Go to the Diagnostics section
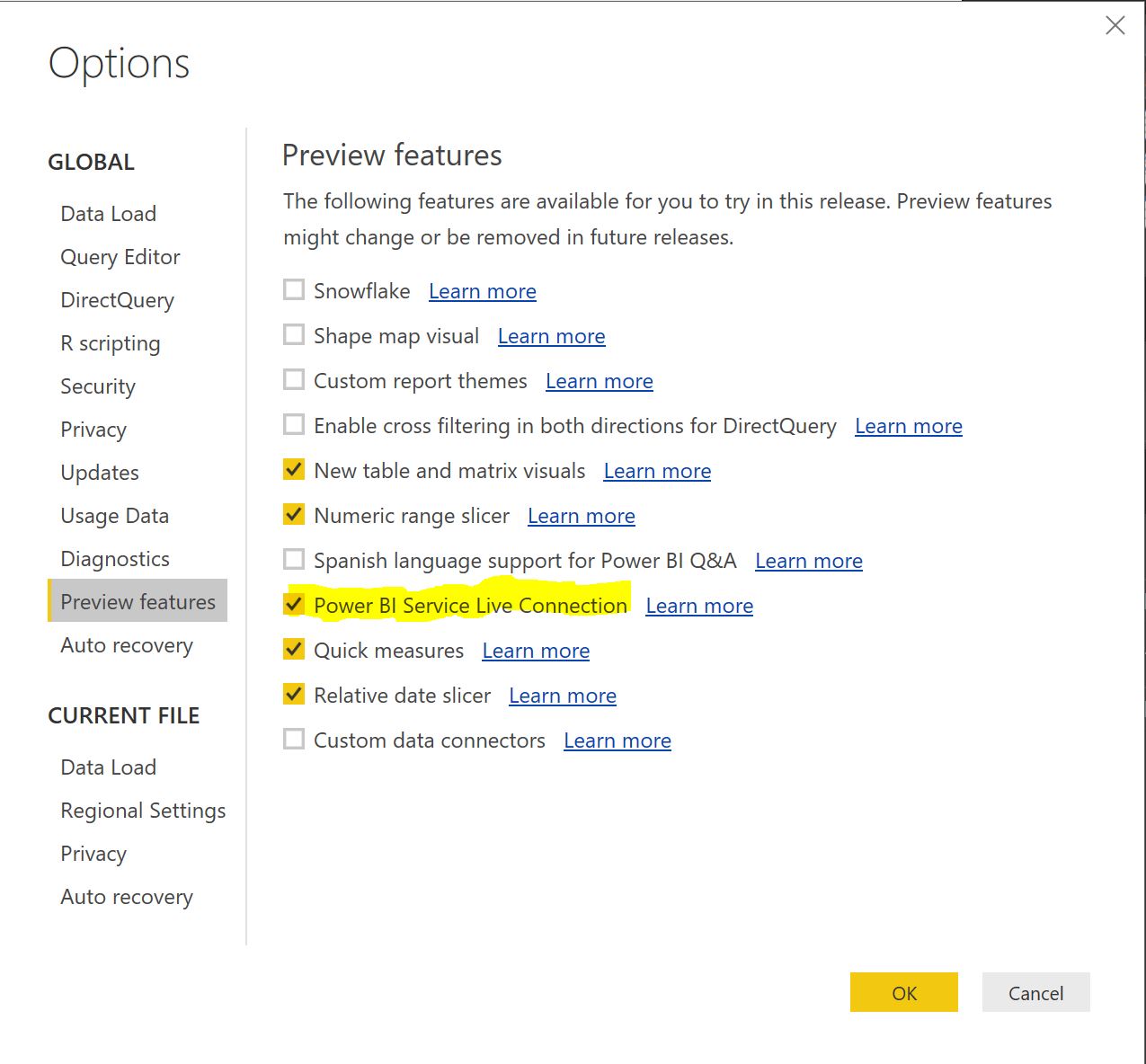The height and width of the screenshot is (1064, 1146). pyautogui.click(x=114, y=558)
